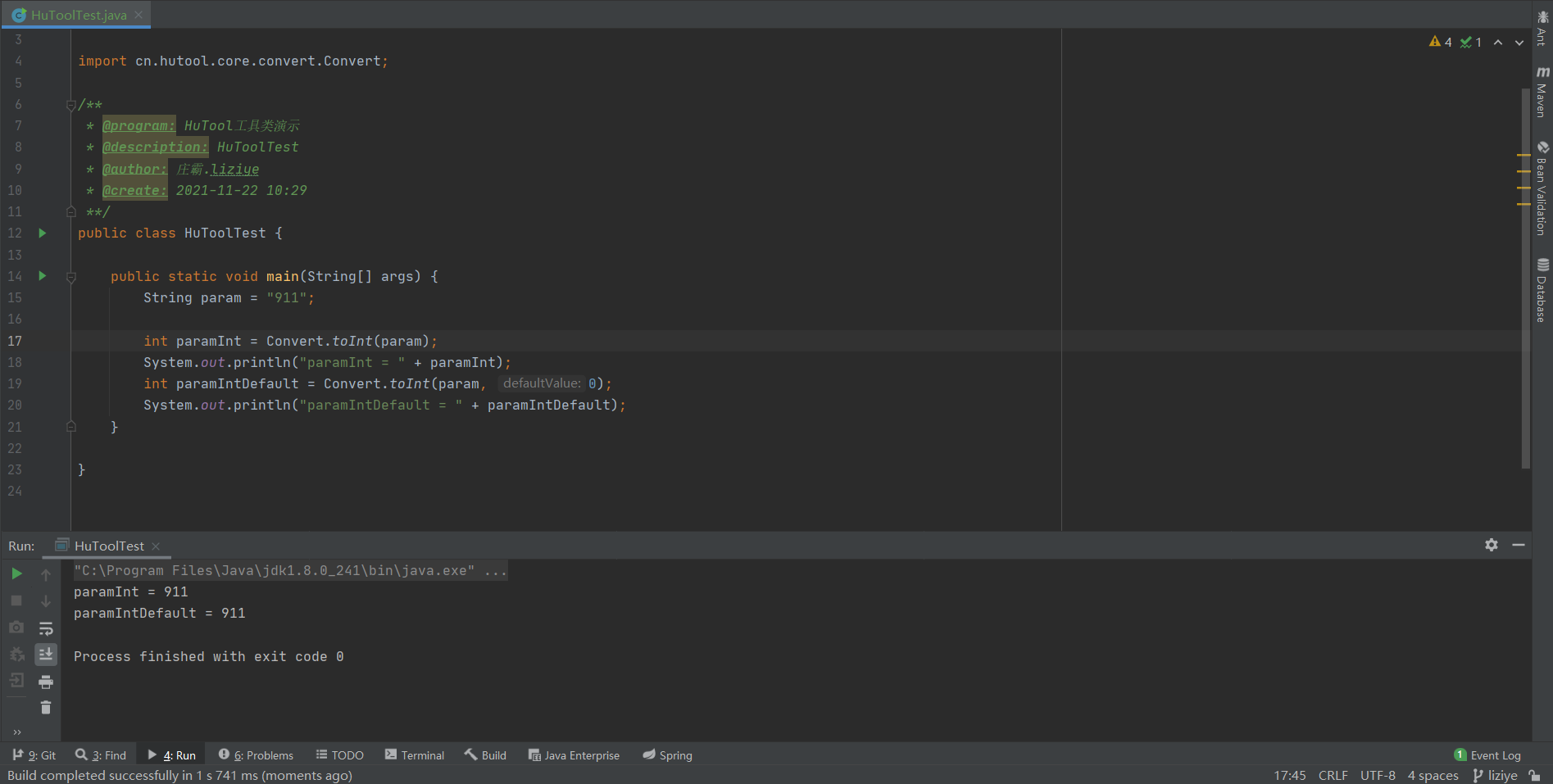Open Git branch liziye menu
The height and width of the screenshot is (784, 1553).
[x=1495, y=775]
